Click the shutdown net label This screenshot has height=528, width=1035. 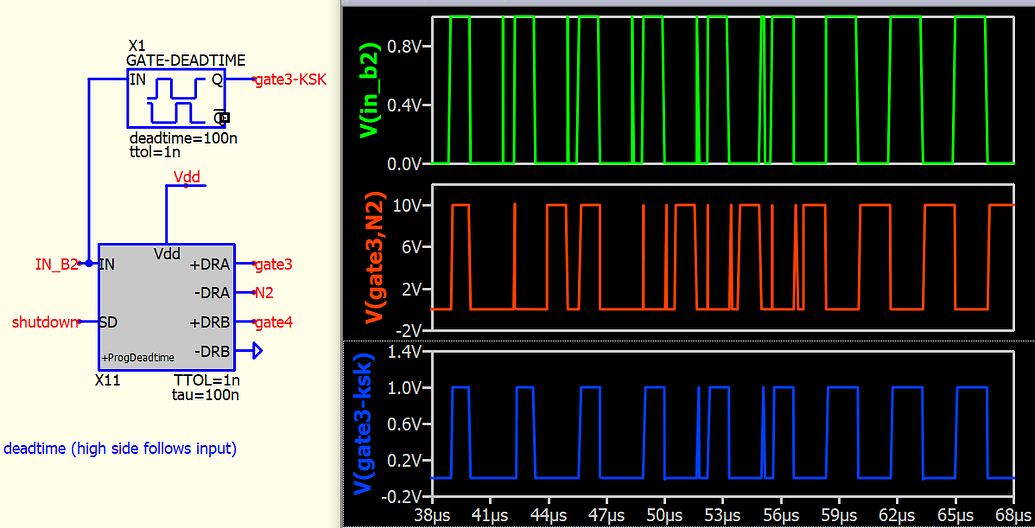pyautogui.click(x=45, y=323)
